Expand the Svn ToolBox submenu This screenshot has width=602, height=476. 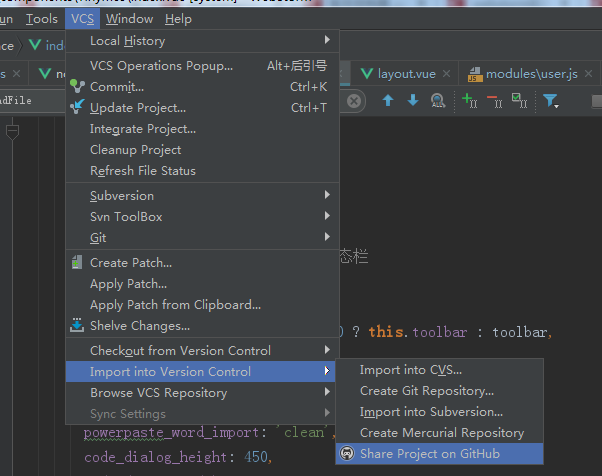(202, 217)
